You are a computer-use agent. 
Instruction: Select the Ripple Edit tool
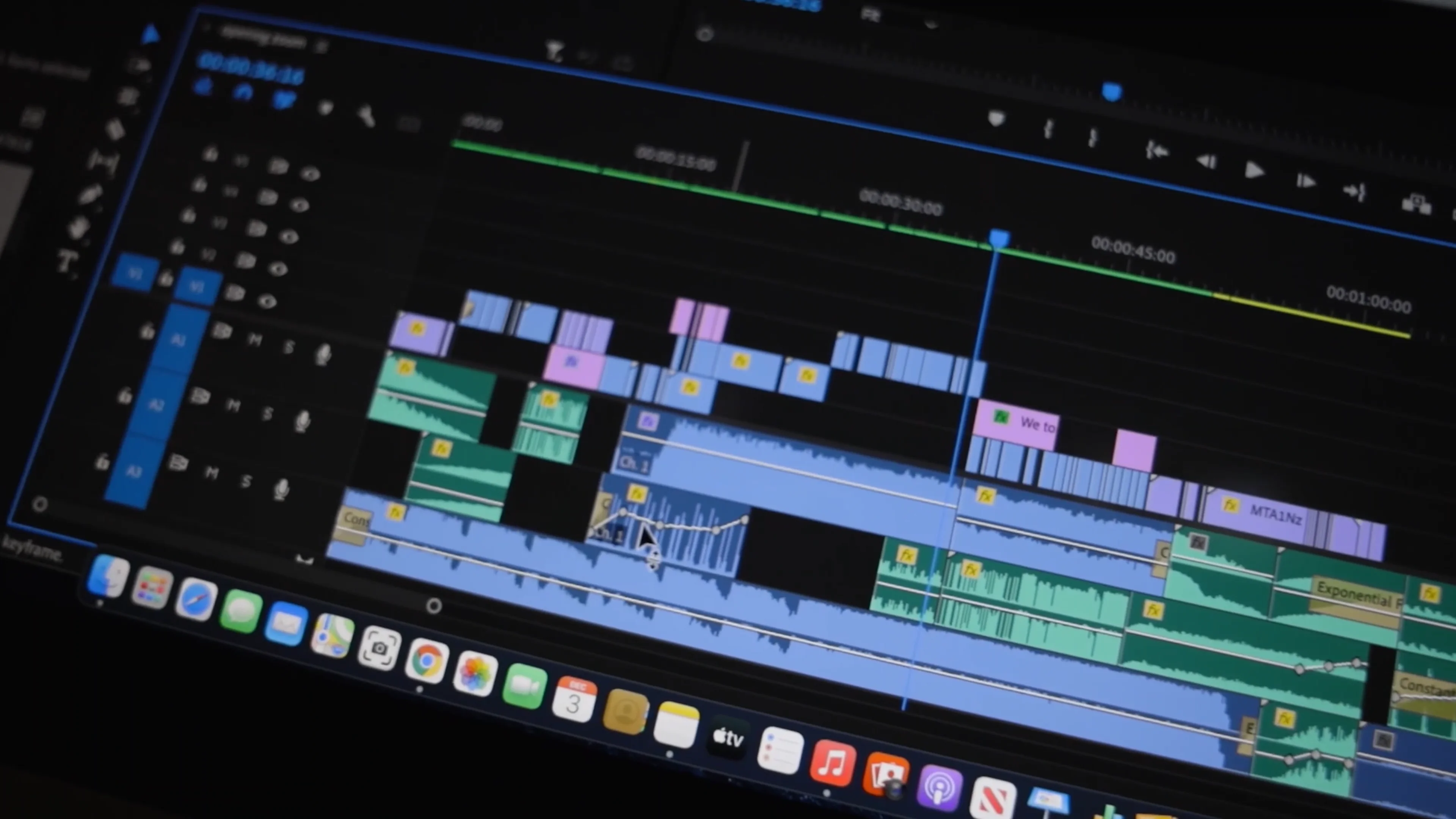coord(128,97)
